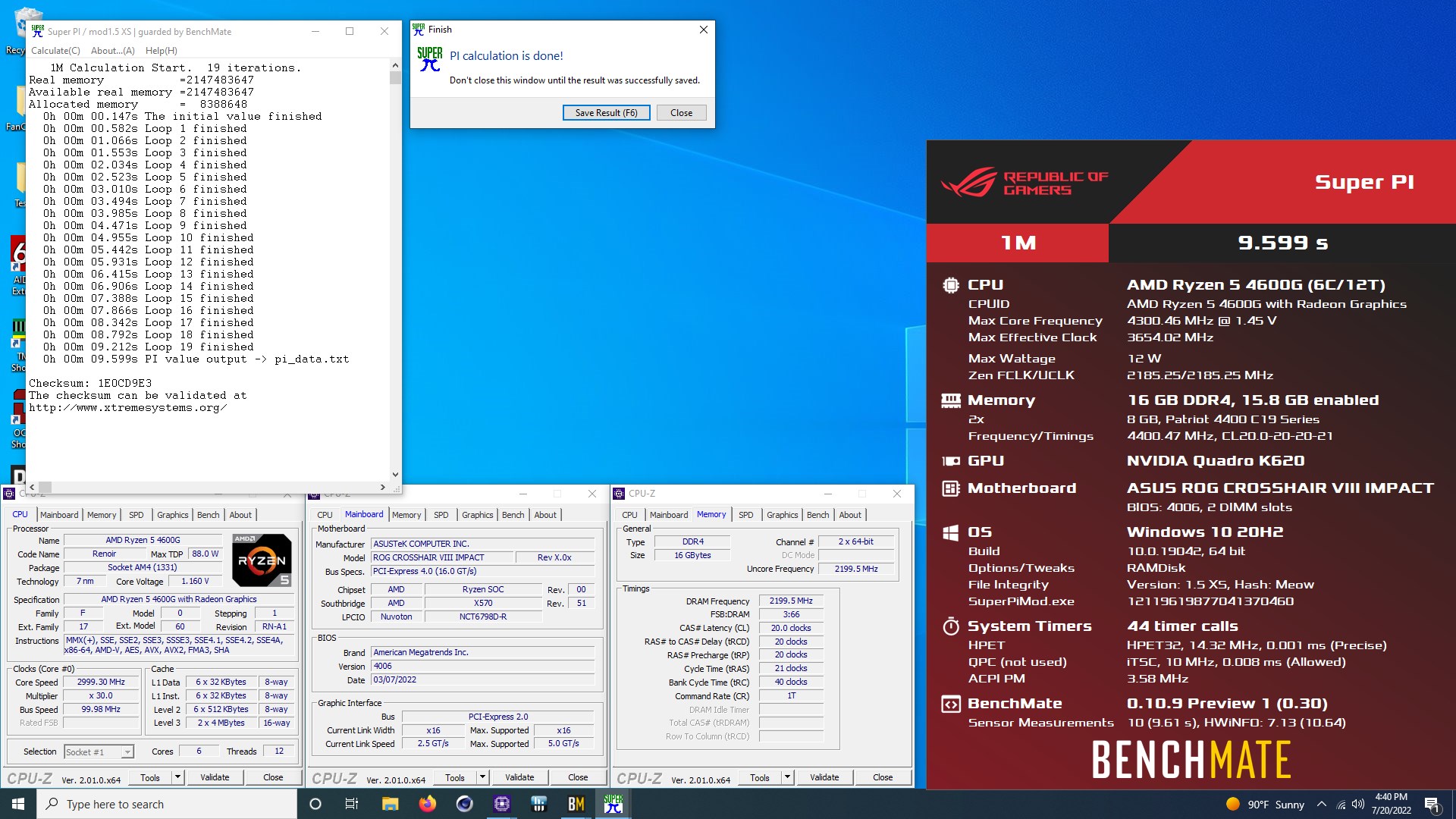The image size is (1456, 819).
Task: Click BenchMate 9.599 s result
Action: pyautogui.click(x=1282, y=243)
